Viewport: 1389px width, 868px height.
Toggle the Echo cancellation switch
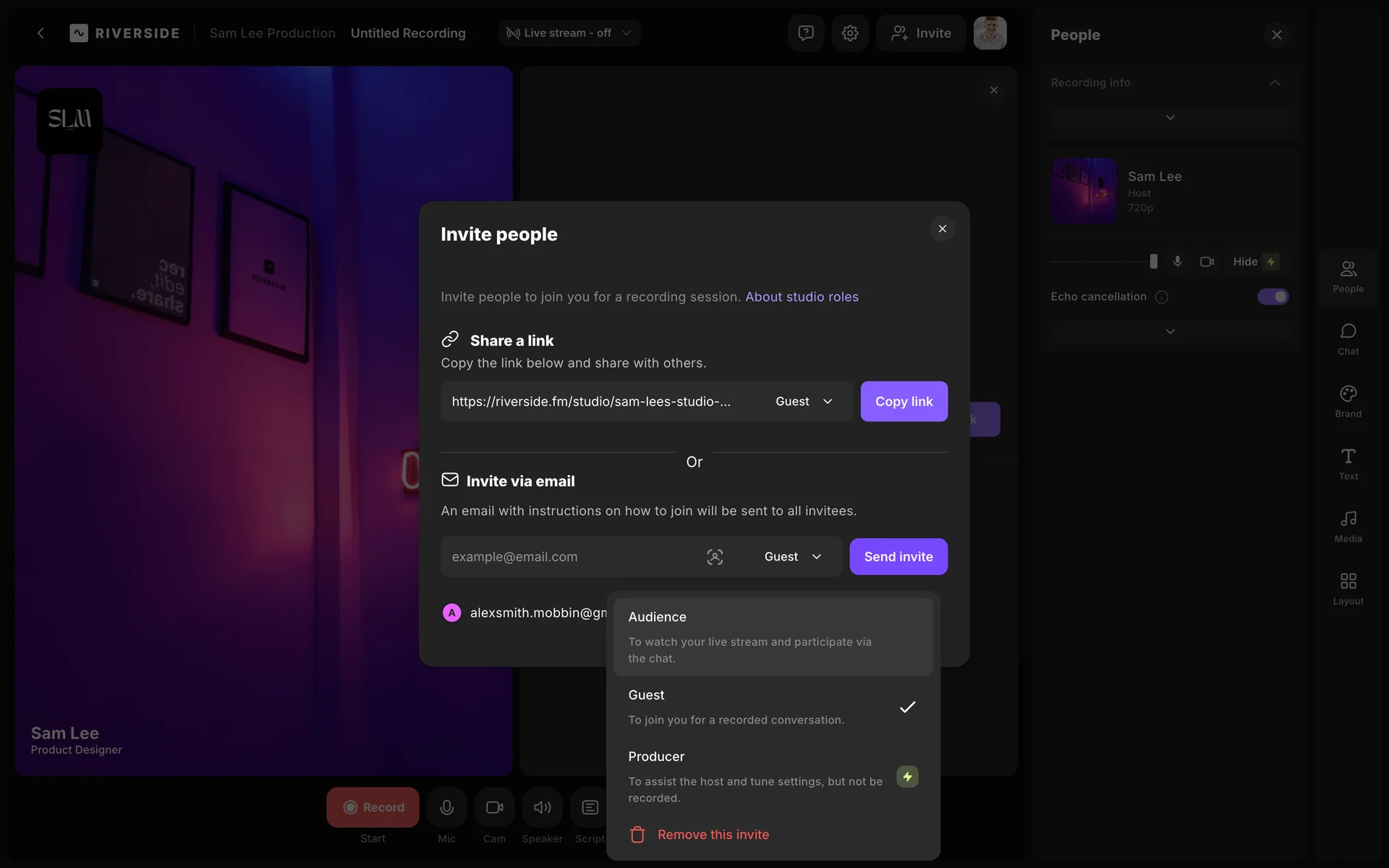click(x=1273, y=297)
